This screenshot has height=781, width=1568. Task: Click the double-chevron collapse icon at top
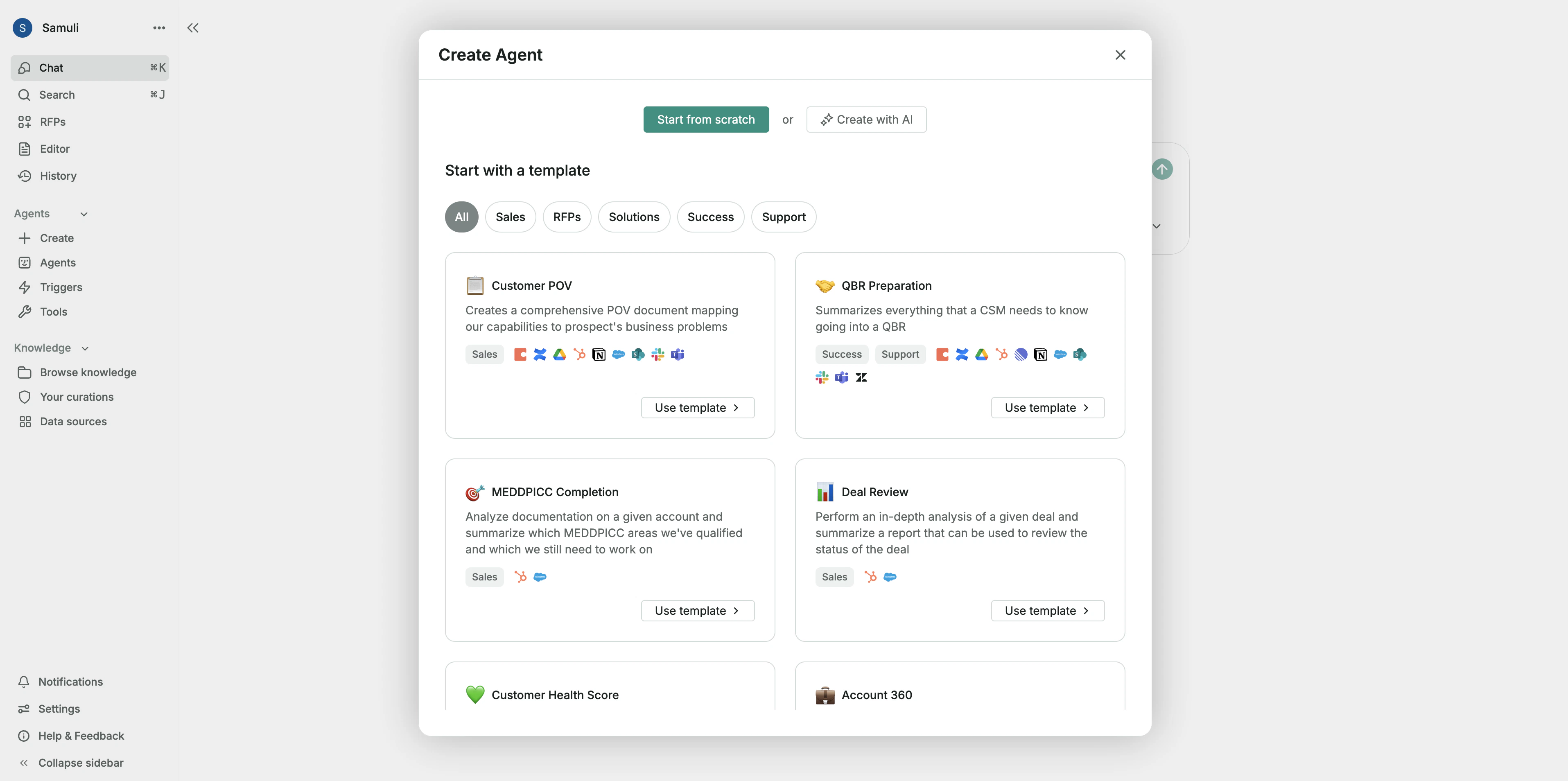tap(193, 28)
